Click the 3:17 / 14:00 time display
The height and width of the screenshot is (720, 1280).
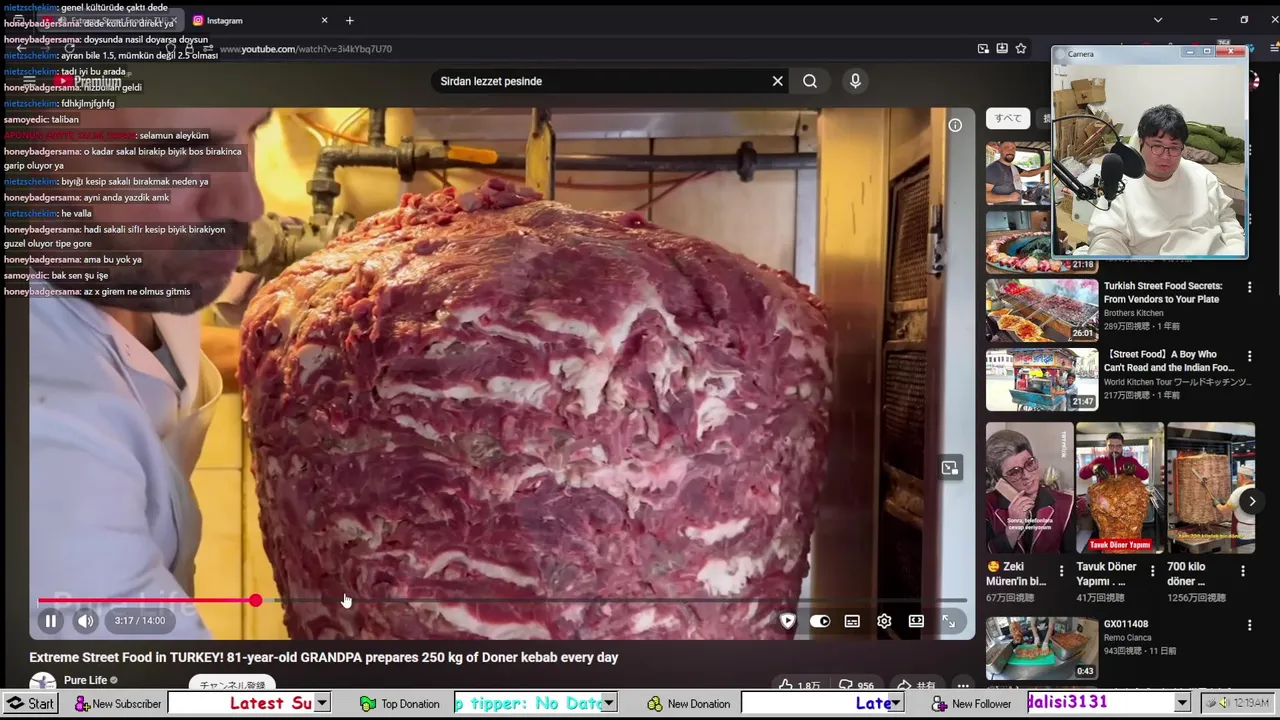click(139, 621)
